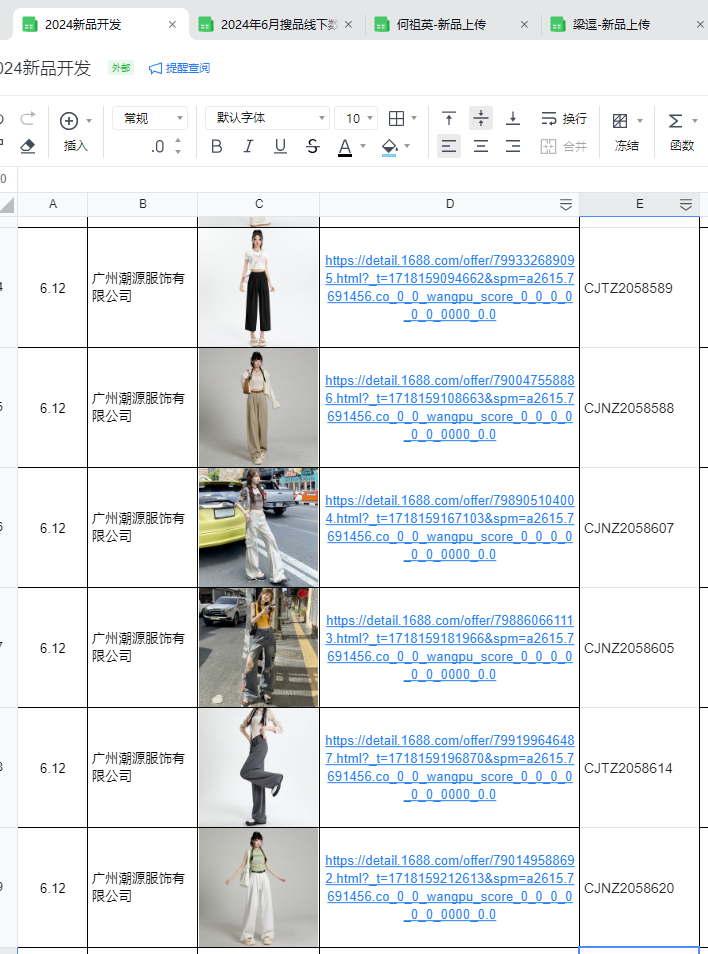Screen dimensions: 708x954
Task: Toggle bold formatting
Action: point(217,147)
